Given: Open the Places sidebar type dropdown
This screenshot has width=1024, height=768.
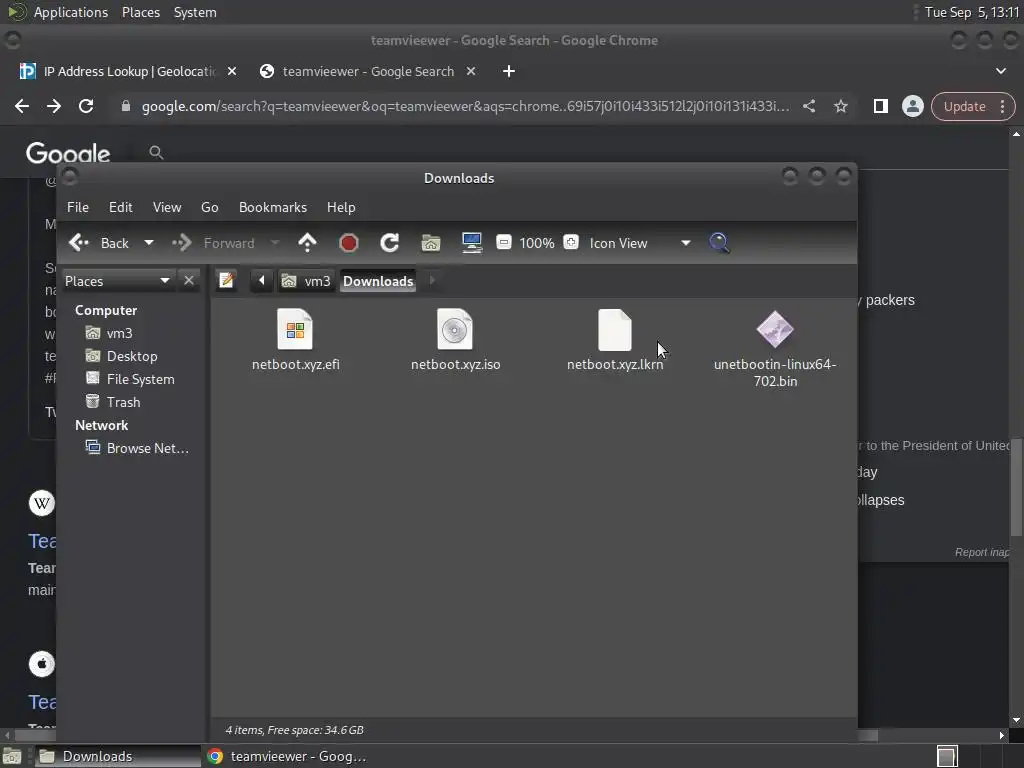Looking at the screenshot, I should point(118,281).
